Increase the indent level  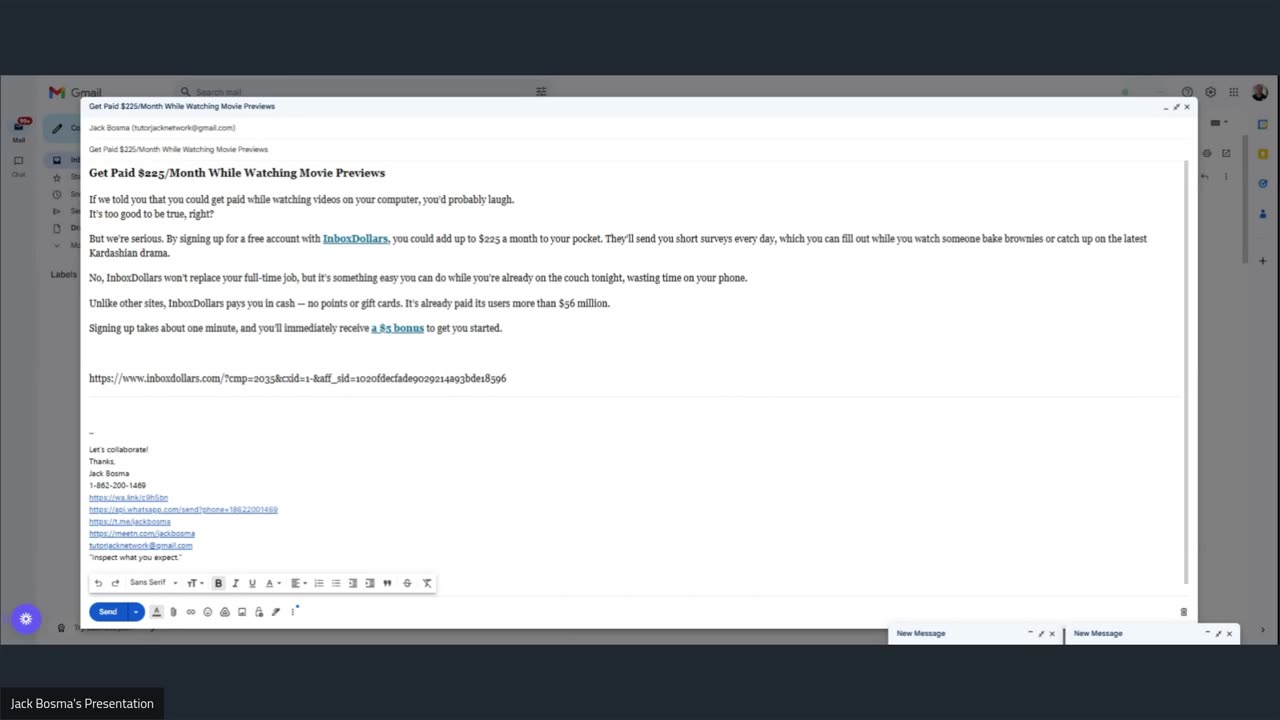[370, 583]
